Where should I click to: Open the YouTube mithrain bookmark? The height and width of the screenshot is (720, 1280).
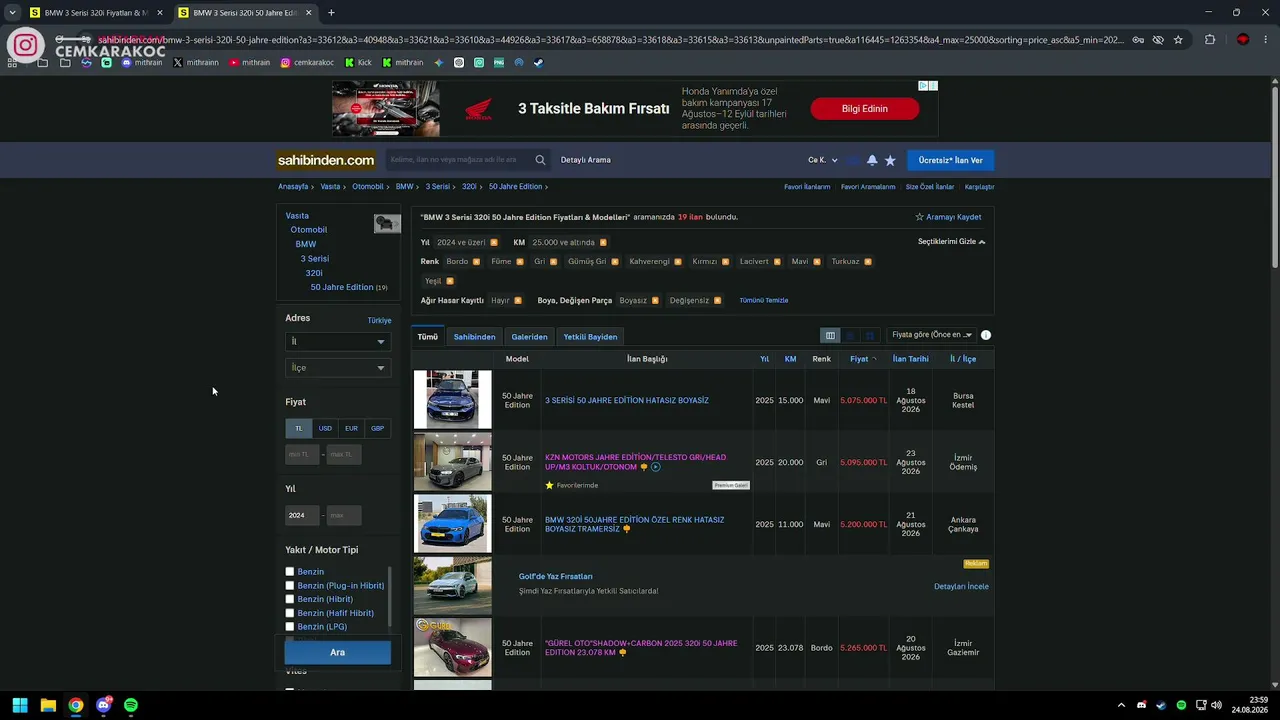(249, 62)
